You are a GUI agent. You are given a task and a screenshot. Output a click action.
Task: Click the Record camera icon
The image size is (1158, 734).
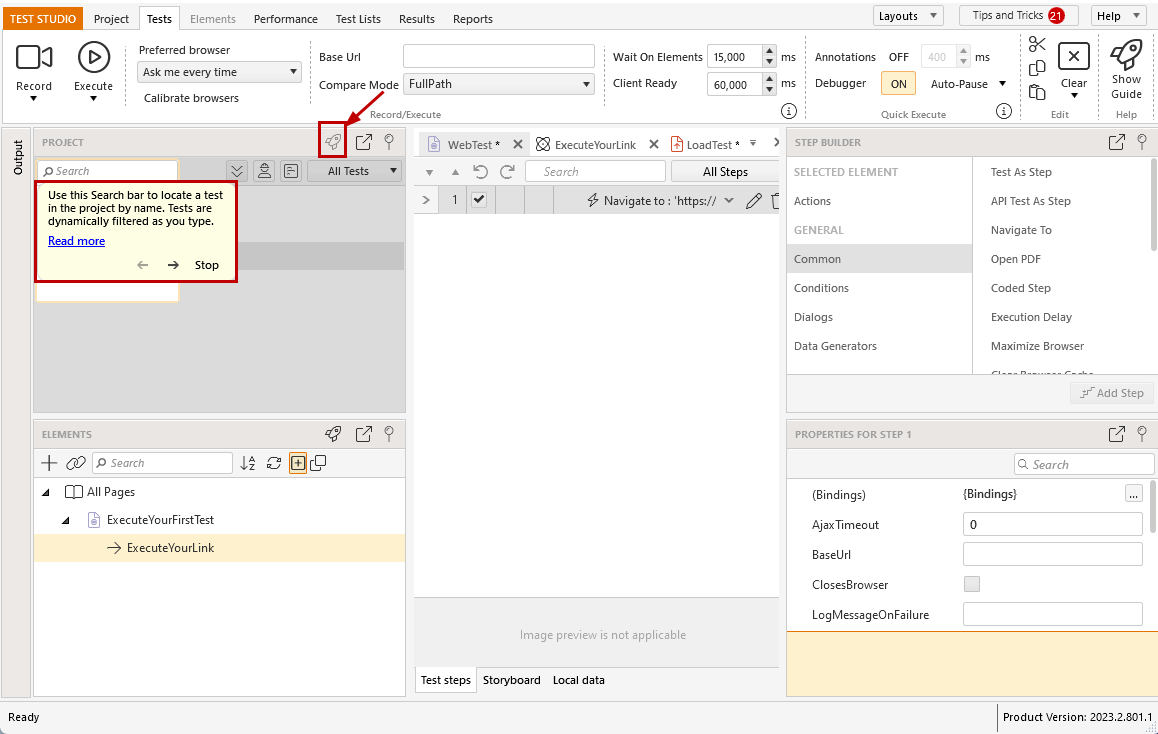coord(34,57)
